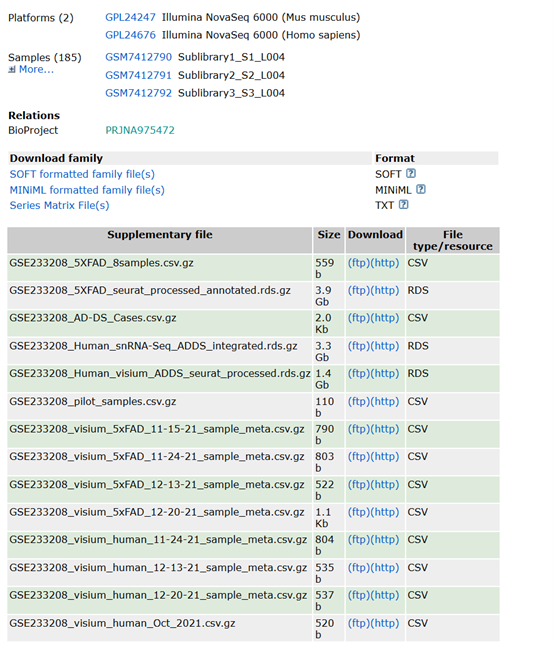Open Series Matrix File(s) link

(60, 205)
